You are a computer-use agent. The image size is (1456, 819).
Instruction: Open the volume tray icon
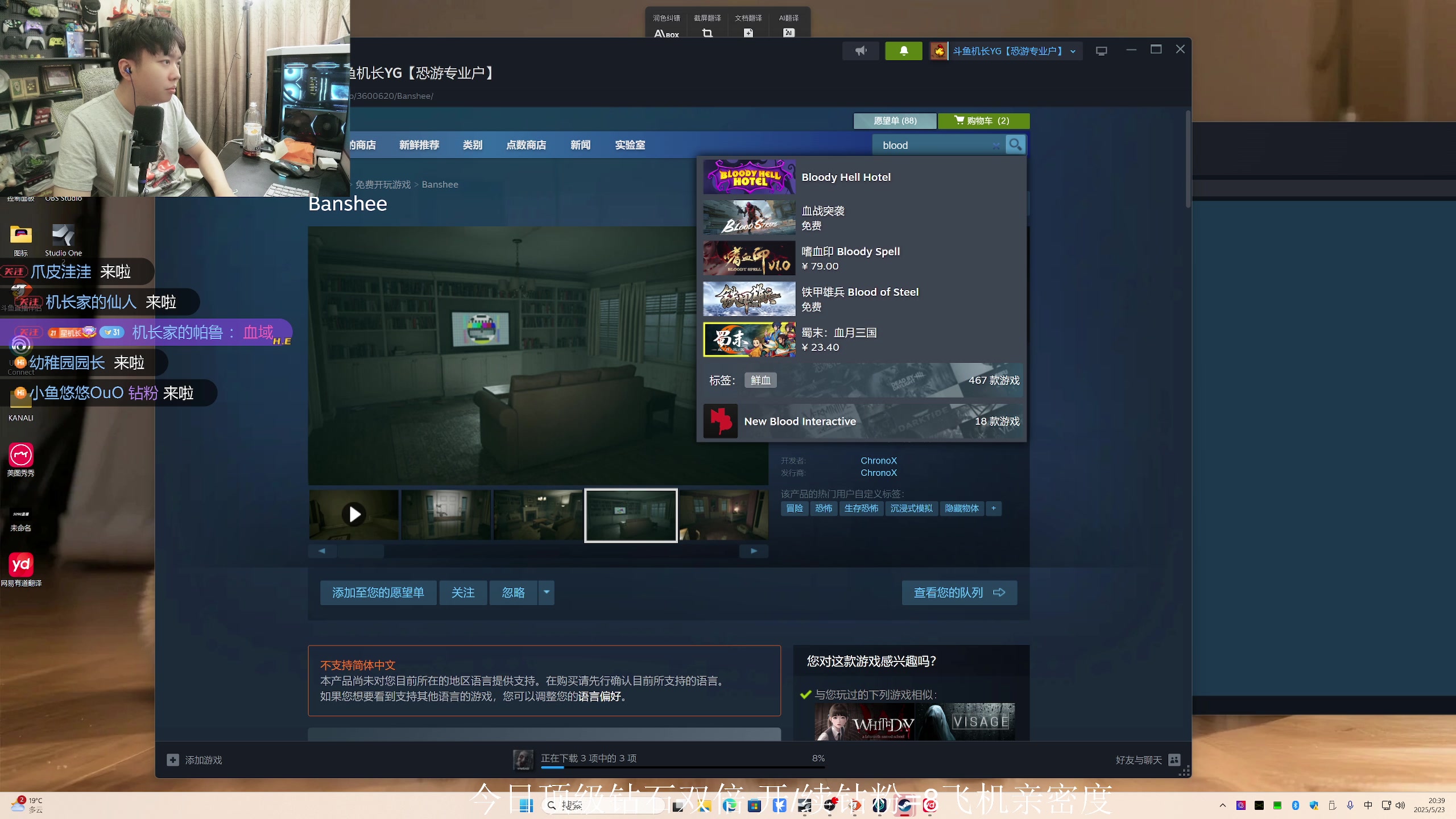pyautogui.click(x=1400, y=805)
